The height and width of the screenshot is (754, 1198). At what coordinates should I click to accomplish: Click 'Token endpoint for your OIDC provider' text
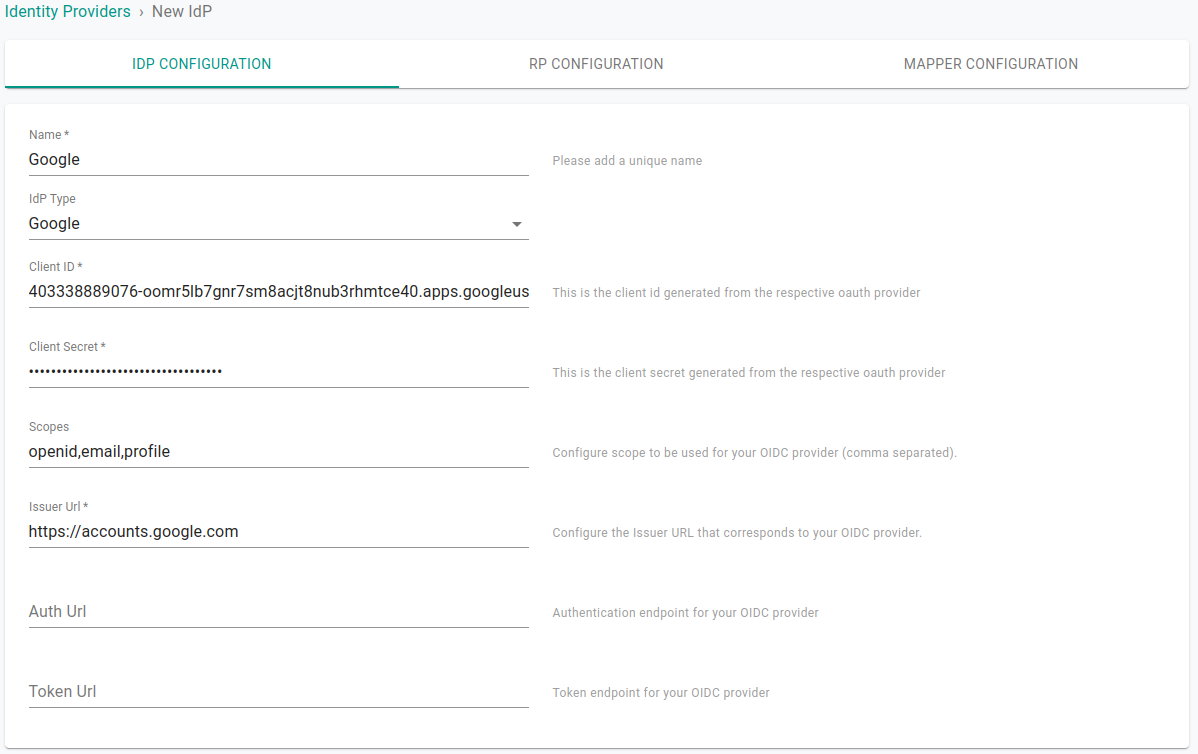661,693
